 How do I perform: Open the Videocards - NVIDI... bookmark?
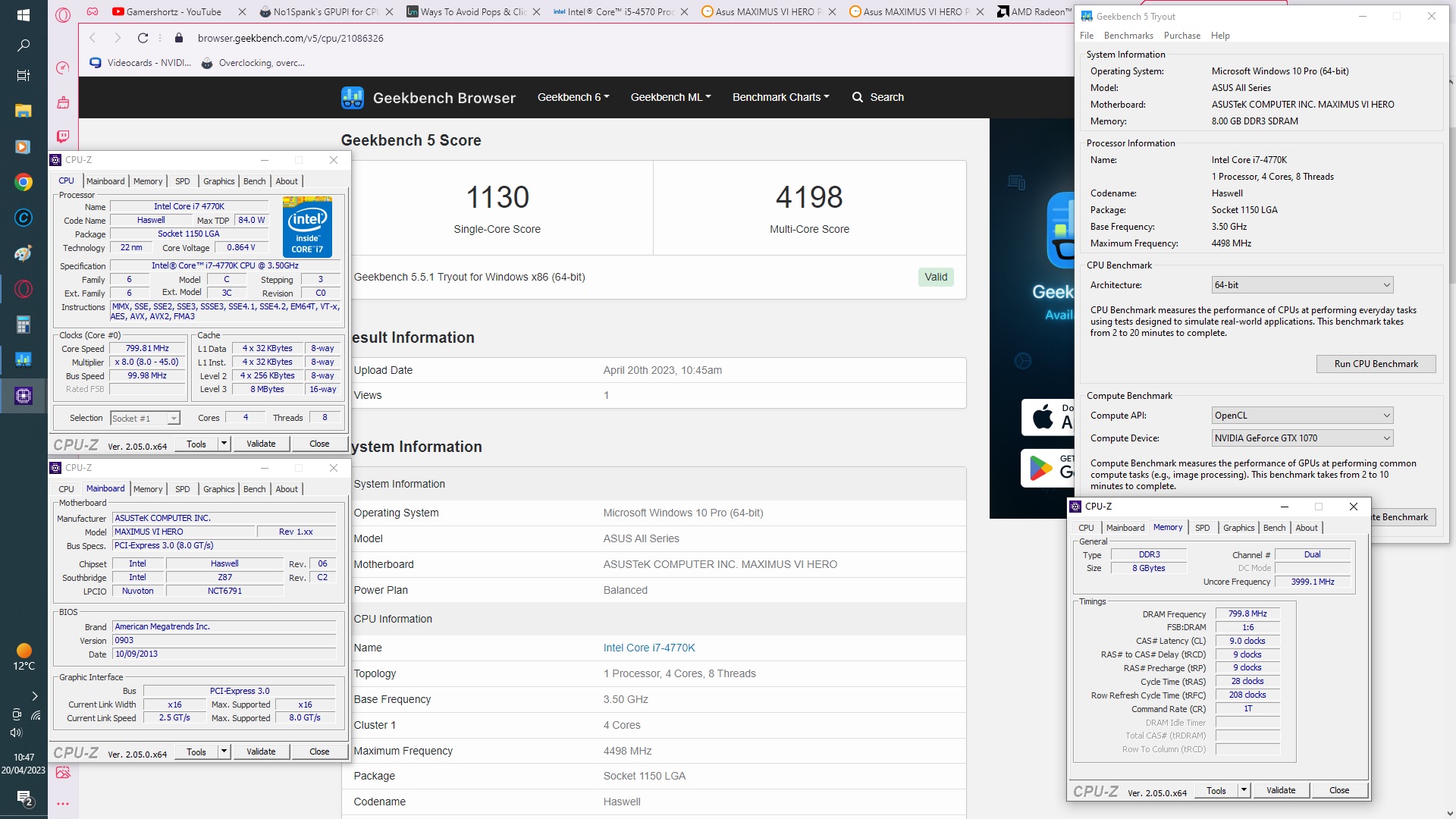pyautogui.click(x=141, y=63)
